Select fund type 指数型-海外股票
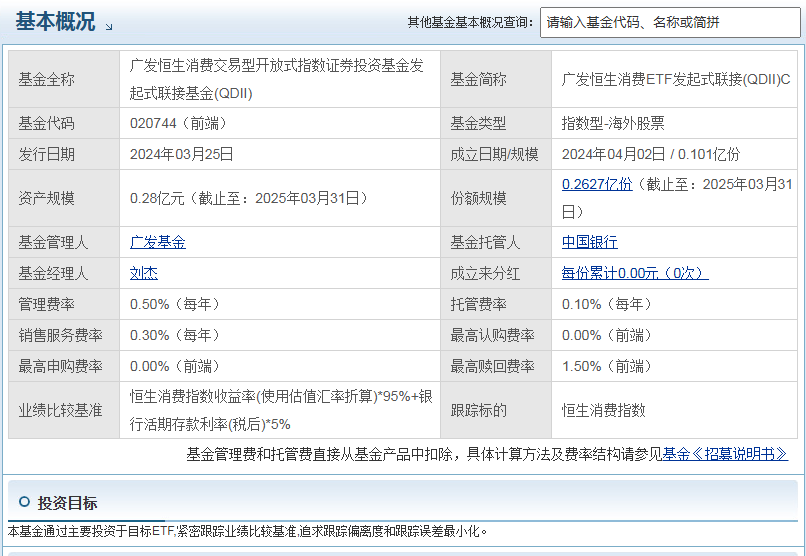806x556 pixels. tap(613, 123)
